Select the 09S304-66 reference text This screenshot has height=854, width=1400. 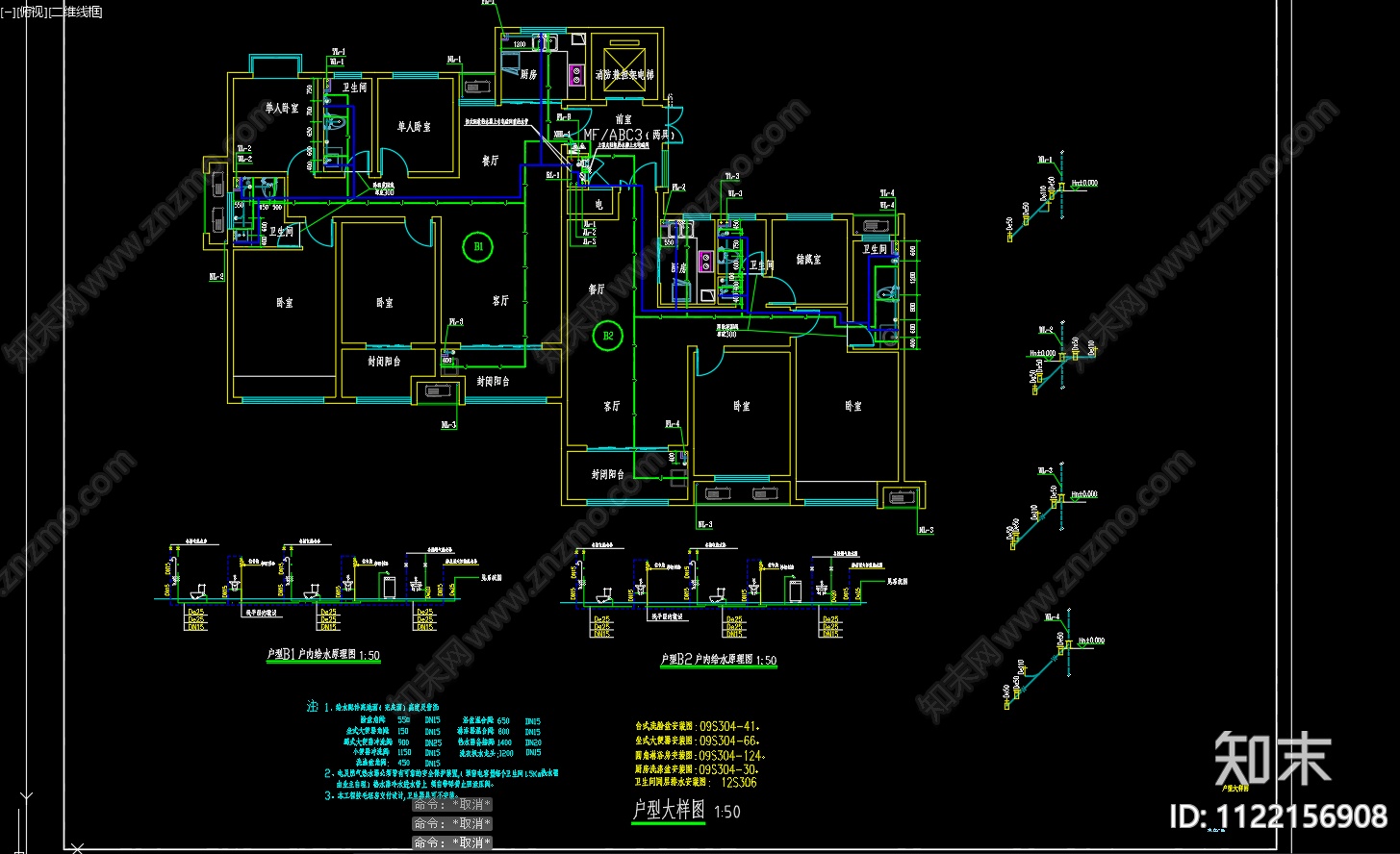click(728, 741)
